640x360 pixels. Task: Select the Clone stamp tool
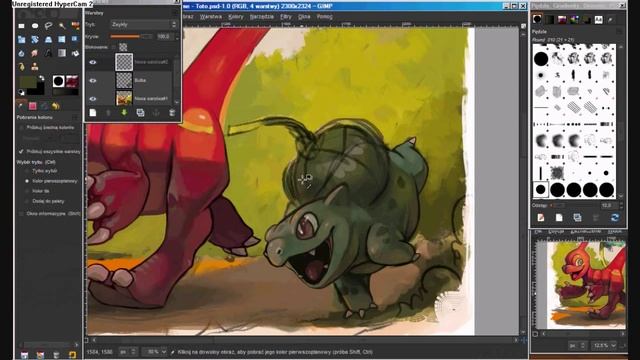(35, 67)
